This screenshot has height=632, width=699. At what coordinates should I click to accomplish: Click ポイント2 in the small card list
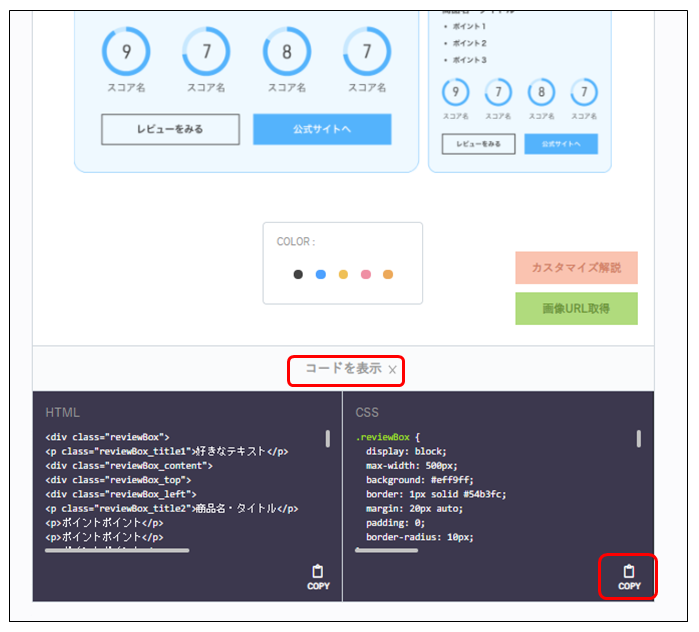coord(469,43)
